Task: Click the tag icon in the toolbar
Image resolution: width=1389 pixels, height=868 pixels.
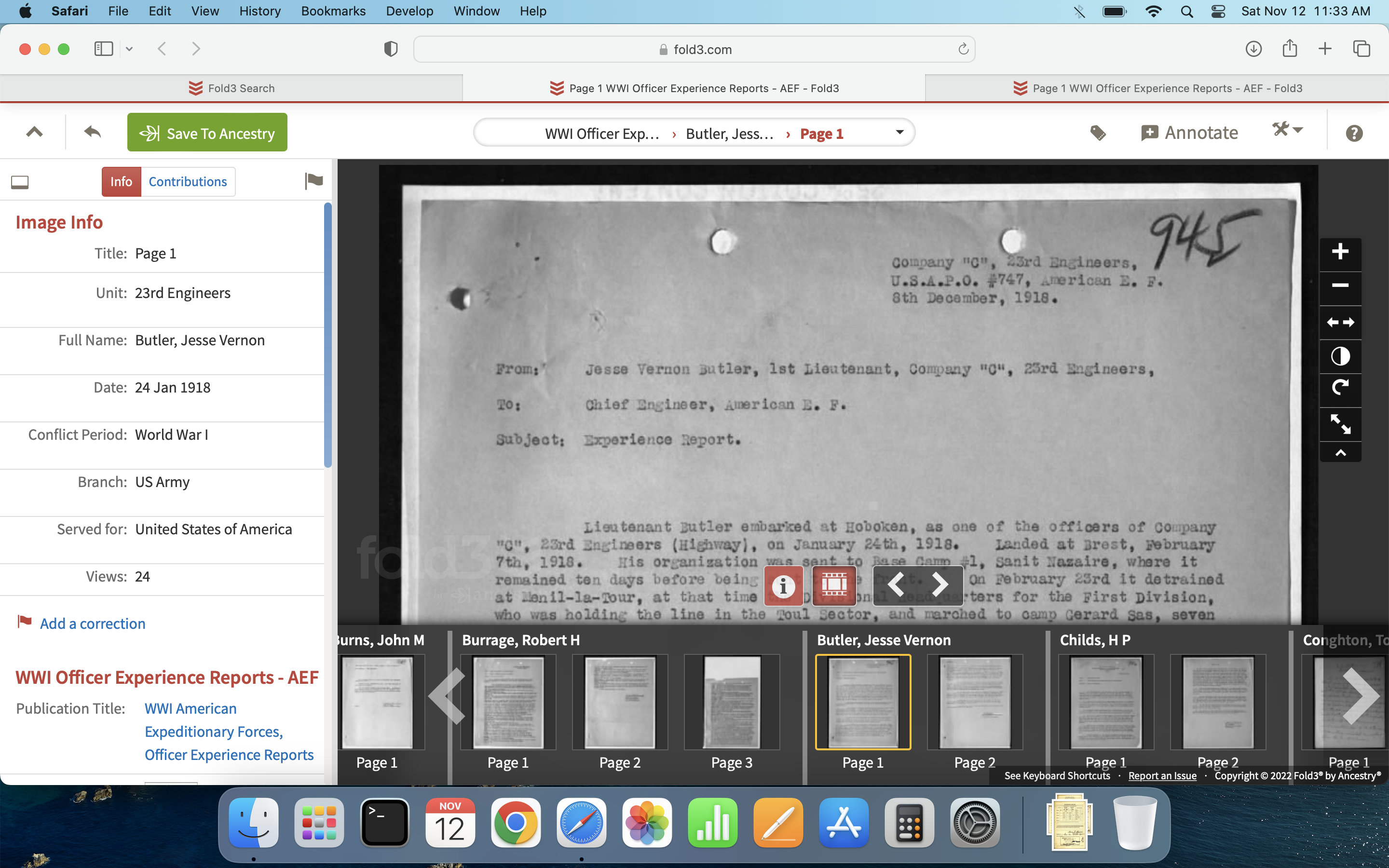Action: (1097, 133)
